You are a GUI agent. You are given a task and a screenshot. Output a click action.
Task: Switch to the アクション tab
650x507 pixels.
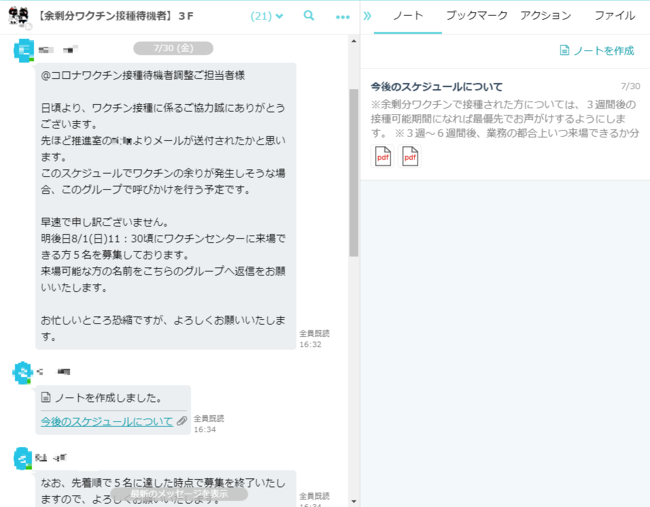pyautogui.click(x=546, y=16)
